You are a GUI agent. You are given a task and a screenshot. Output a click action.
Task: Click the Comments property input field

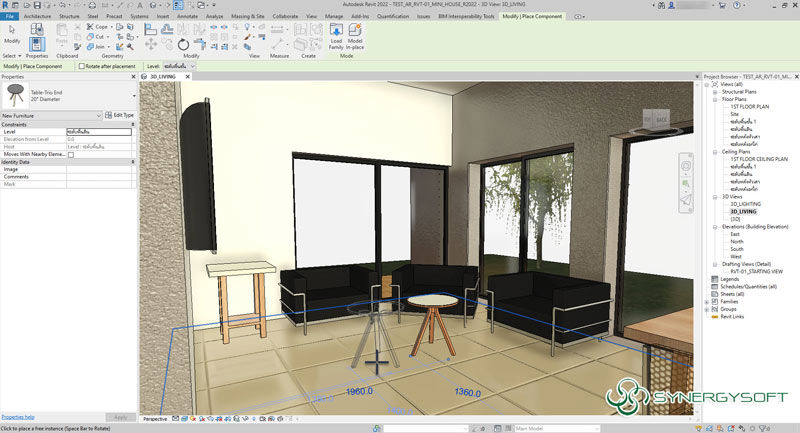(98, 177)
